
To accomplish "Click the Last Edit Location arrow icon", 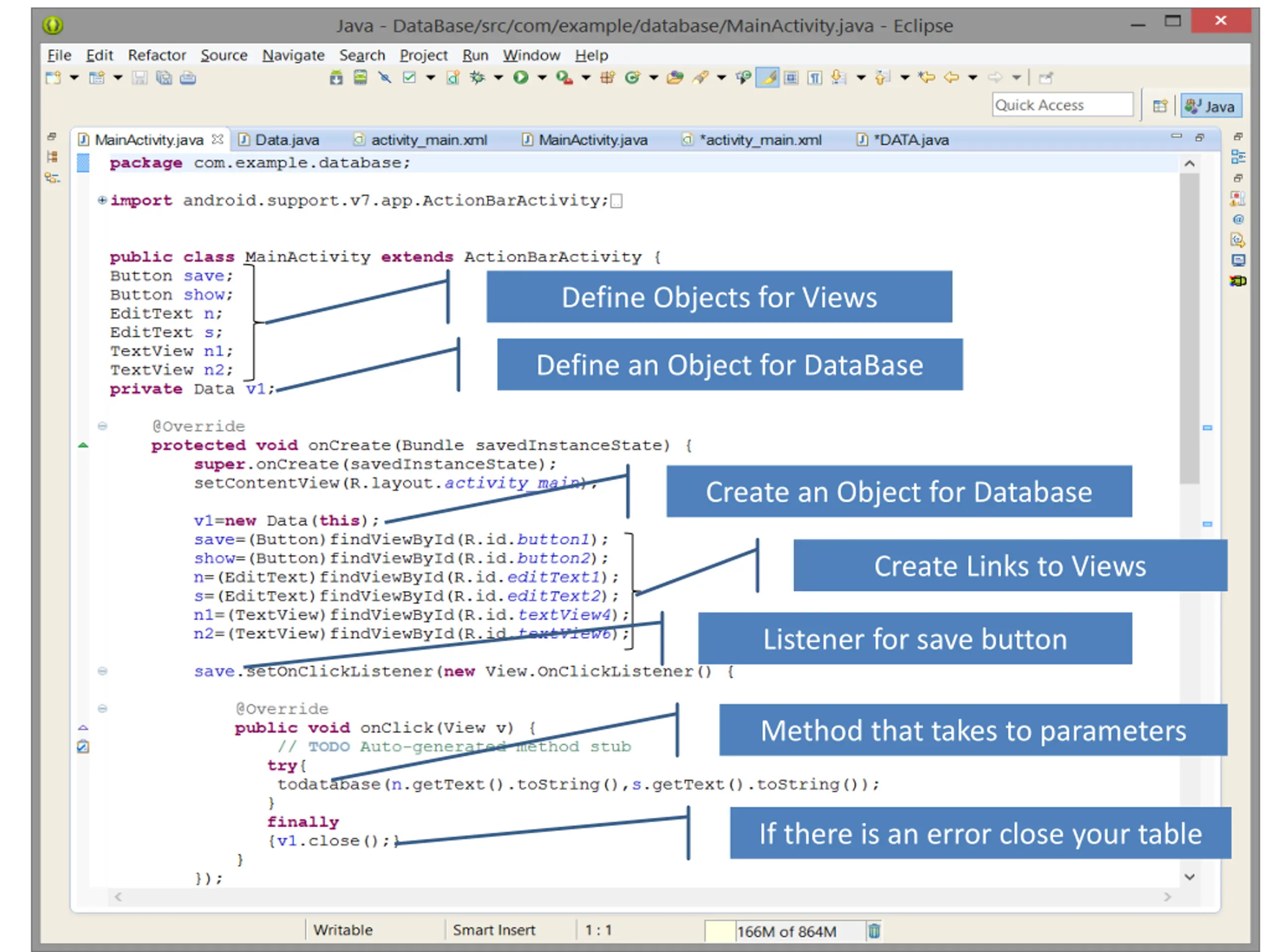I will (927, 77).
